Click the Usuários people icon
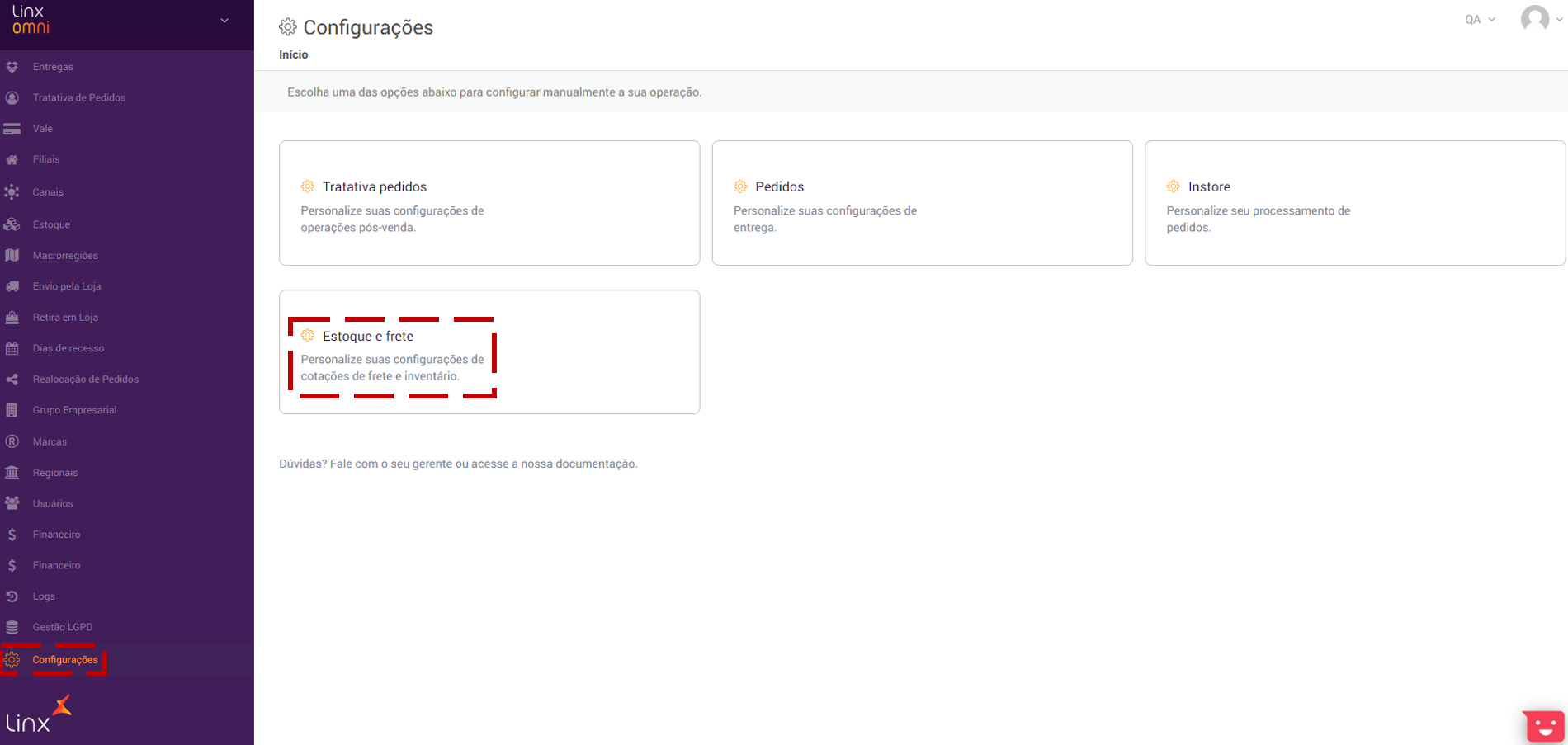Image resolution: width=1568 pixels, height=745 pixels. [x=12, y=503]
